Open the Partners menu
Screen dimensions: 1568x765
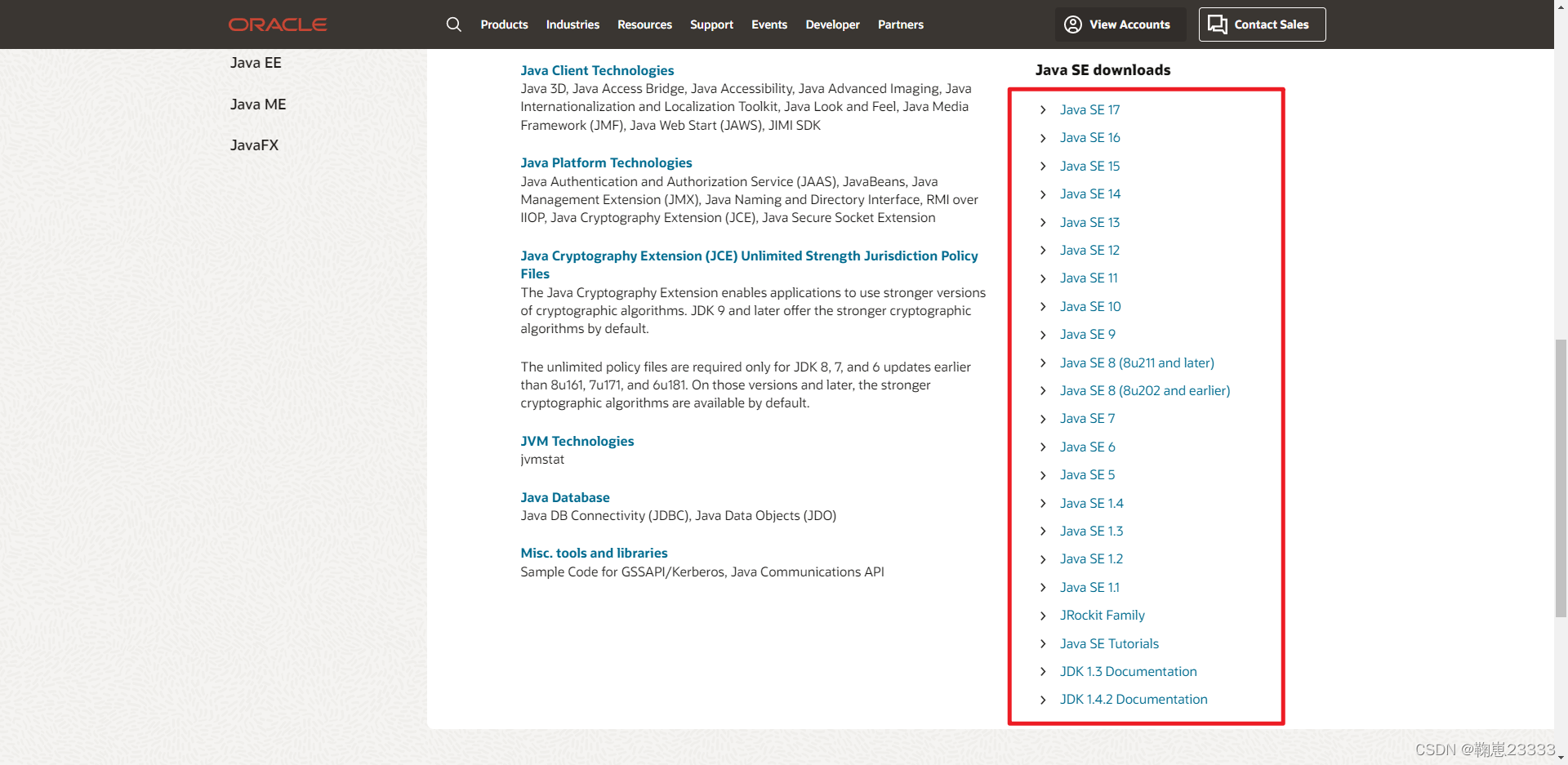(901, 24)
